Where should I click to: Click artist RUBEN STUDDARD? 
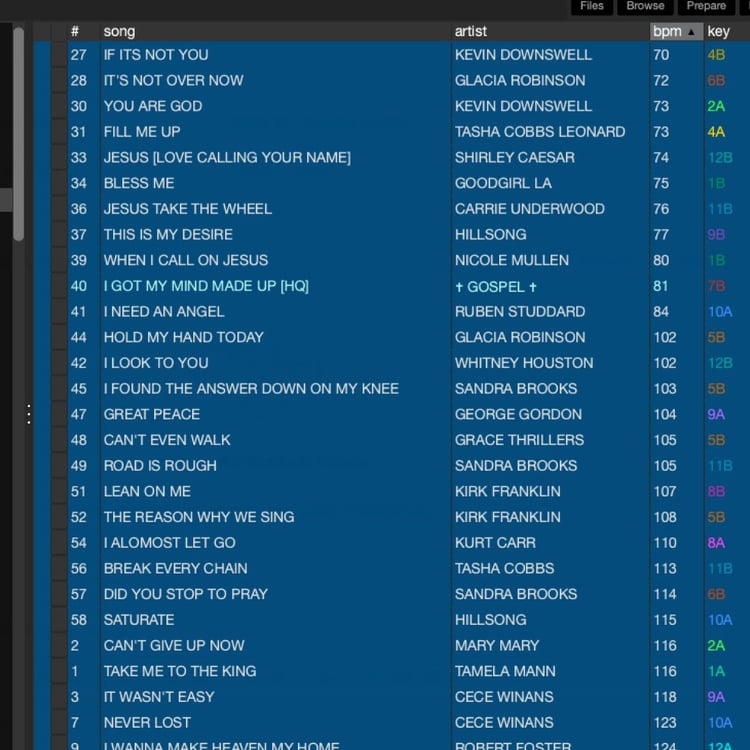(x=520, y=312)
